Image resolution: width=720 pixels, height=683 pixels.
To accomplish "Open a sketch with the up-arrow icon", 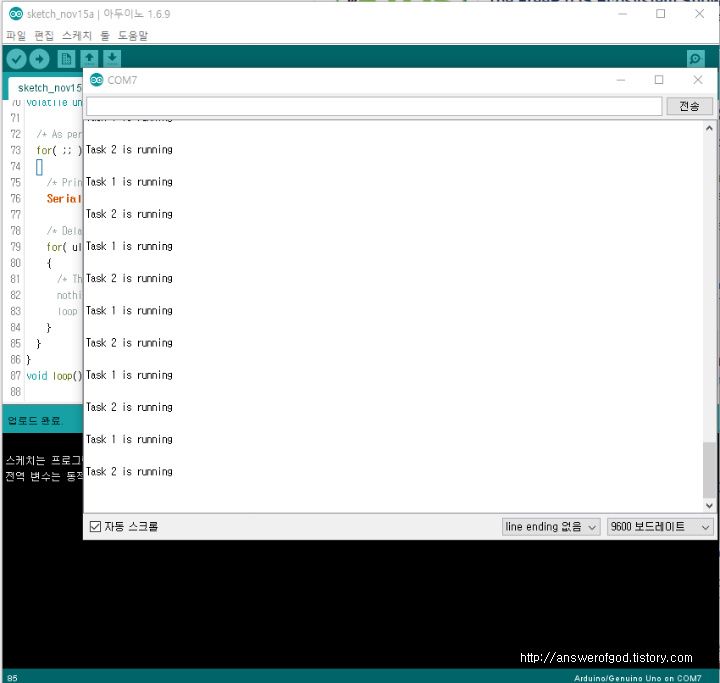I will [89, 59].
